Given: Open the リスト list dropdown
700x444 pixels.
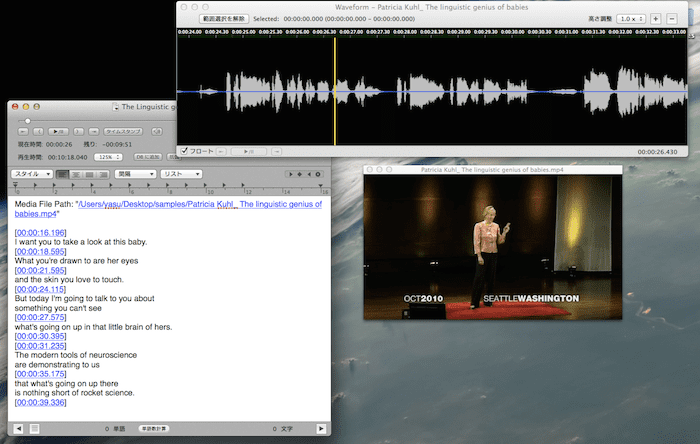Looking at the screenshot, I should 181,174.
